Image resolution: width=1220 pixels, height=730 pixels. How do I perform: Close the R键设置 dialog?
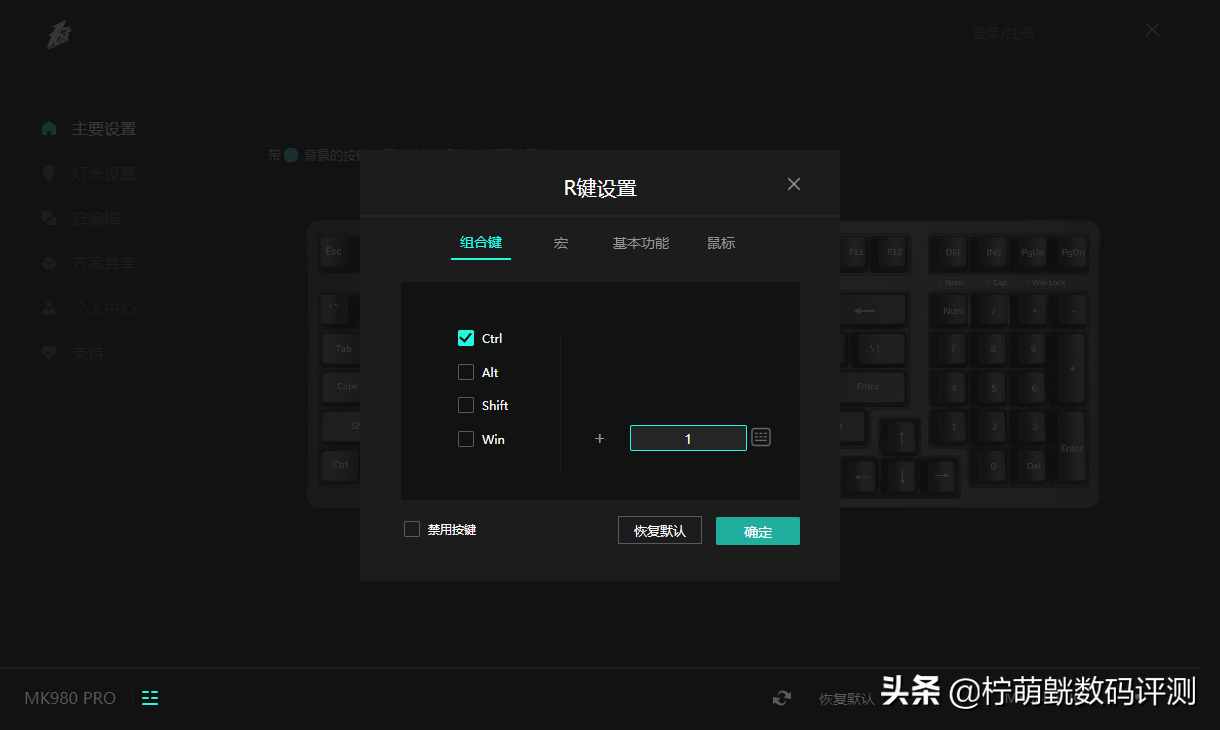[x=794, y=184]
